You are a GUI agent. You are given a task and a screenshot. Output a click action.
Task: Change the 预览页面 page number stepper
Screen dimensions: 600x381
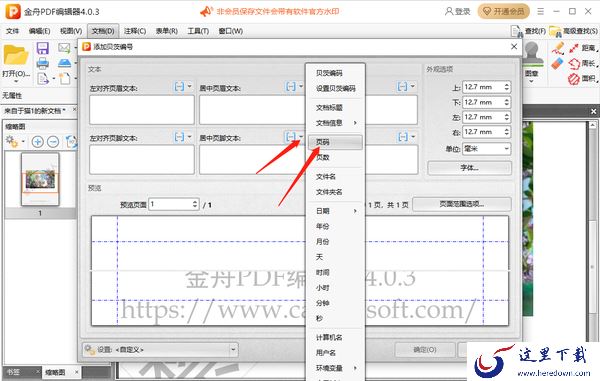(195, 204)
